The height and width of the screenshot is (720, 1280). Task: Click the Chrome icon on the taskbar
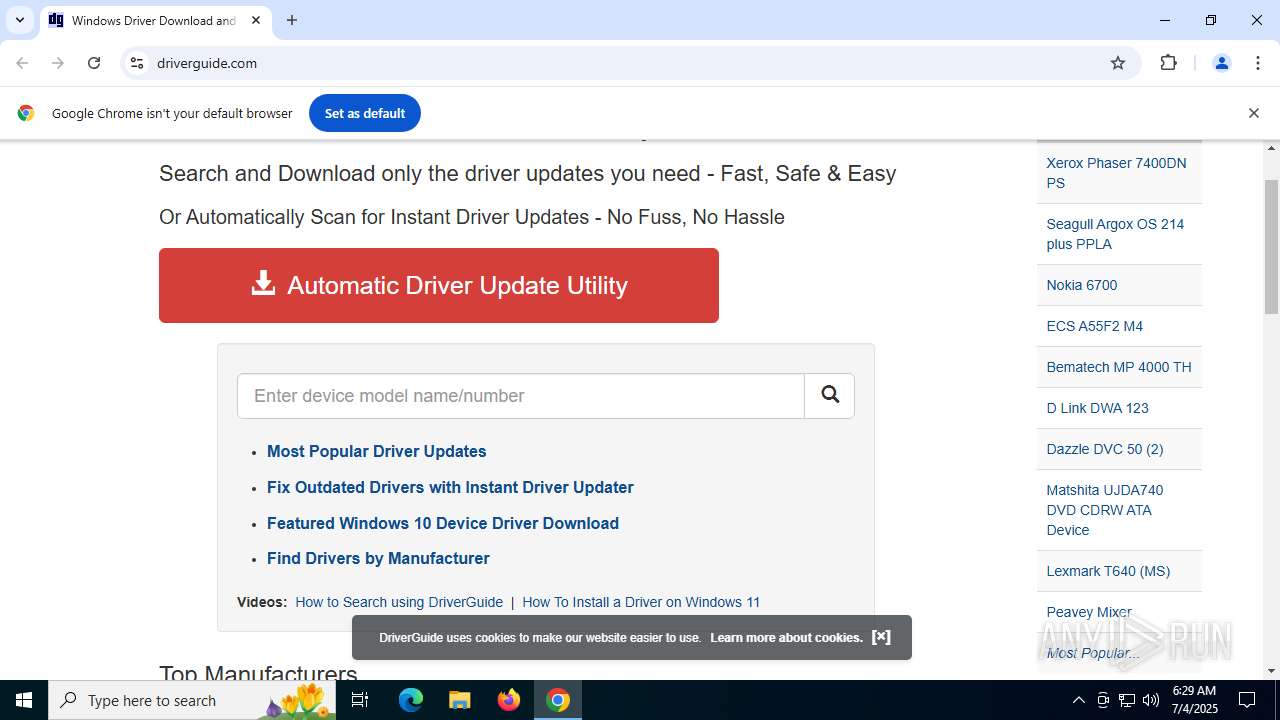click(x=558, y=700)
